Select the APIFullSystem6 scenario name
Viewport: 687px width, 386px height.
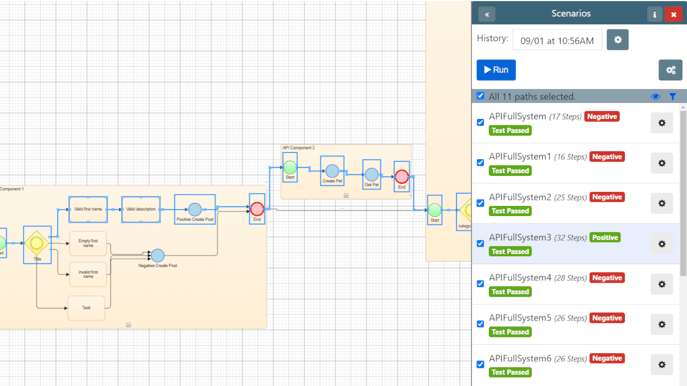520,358
